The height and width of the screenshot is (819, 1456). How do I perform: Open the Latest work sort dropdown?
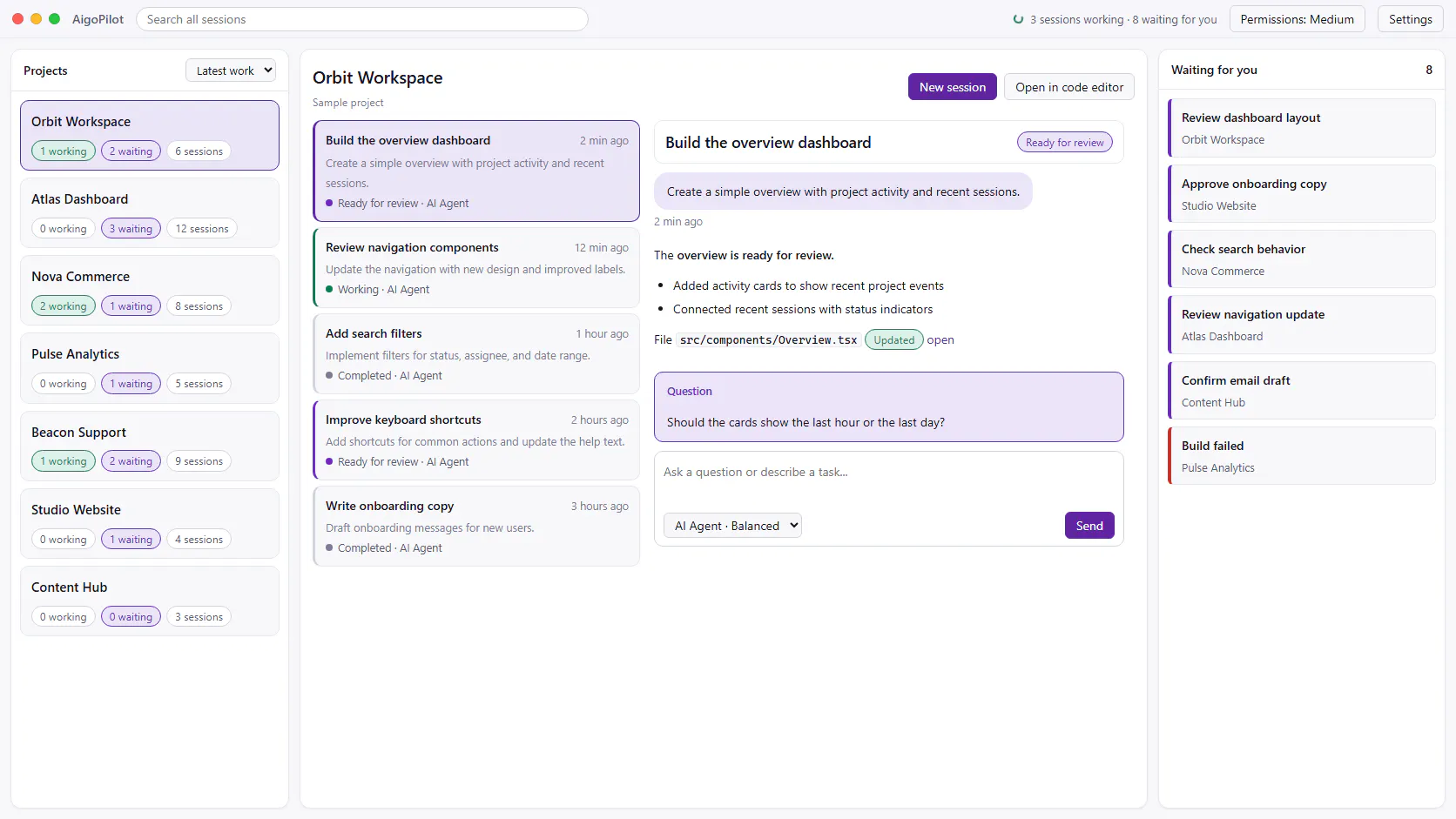(231, 70)
